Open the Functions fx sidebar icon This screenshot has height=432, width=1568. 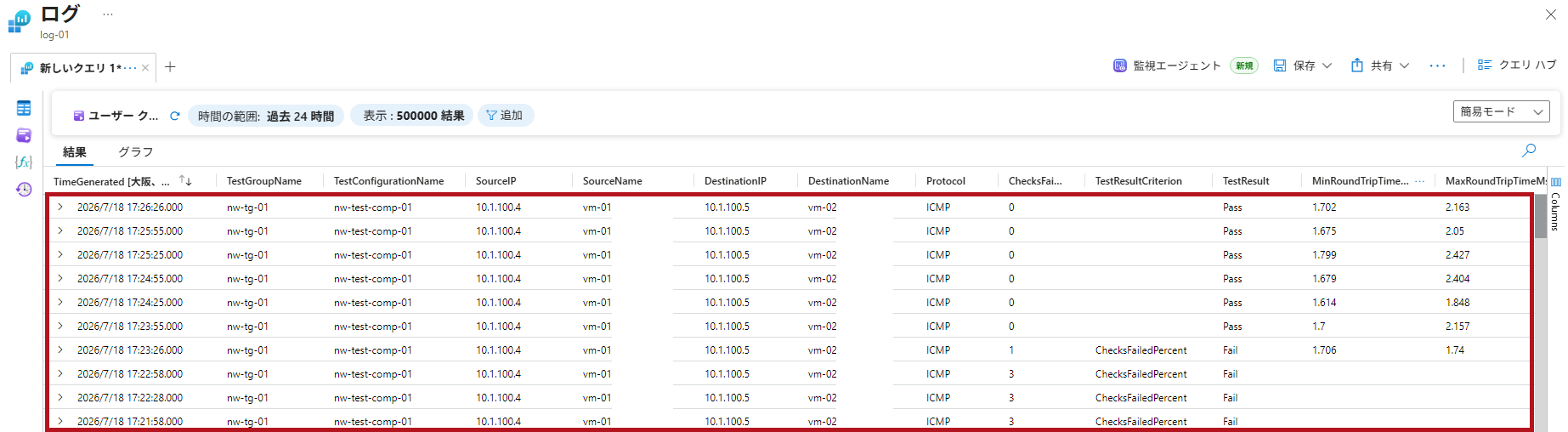[x=24, y=162]
